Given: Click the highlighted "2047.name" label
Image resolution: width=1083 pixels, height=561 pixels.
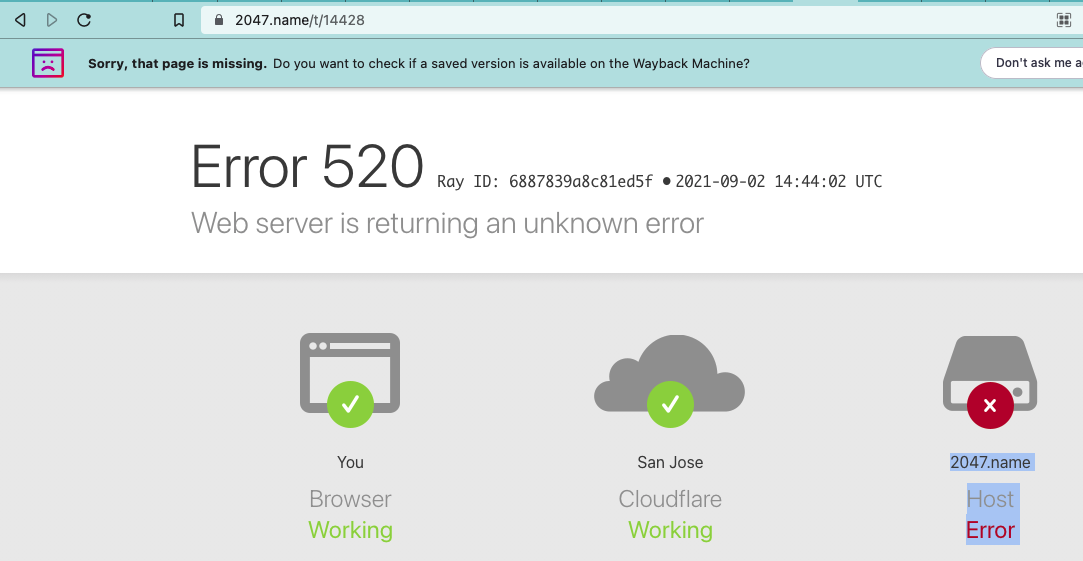Looking at the screenshot, I should pyautogui.click(x=990, y=462).
